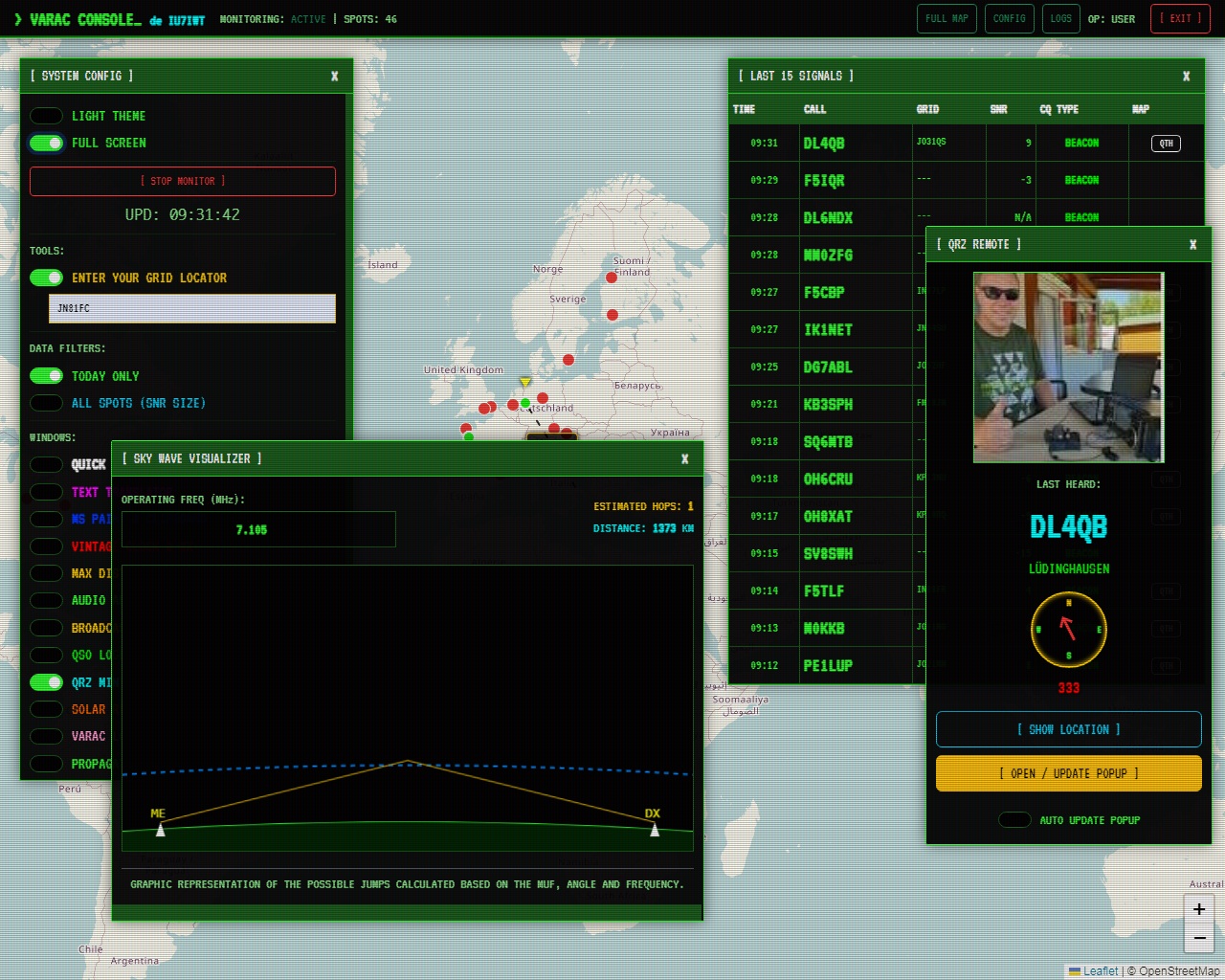This screenshot has width=1225, height=980.
Task: Click the Open / Update Popup button
Action: point(1068,773)
